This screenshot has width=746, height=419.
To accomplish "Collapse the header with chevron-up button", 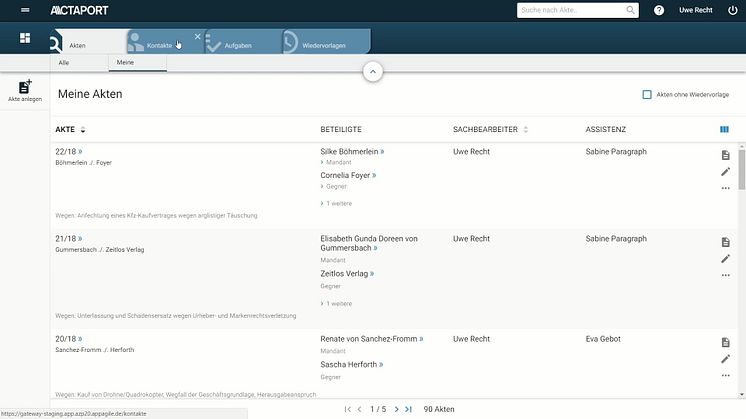I will click(373, 72).
